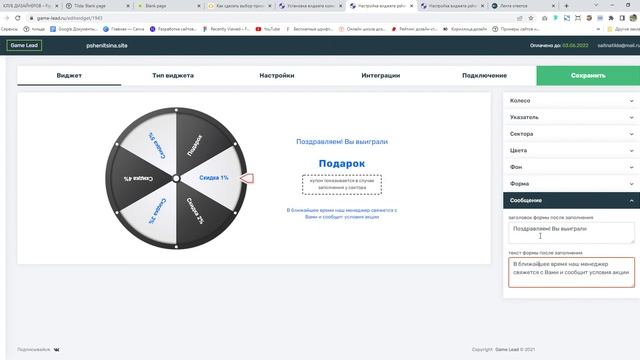The height and width of the screenshot is (360, 640).
Task: Click the Game Lead copyright link
Action: [507, 349]
